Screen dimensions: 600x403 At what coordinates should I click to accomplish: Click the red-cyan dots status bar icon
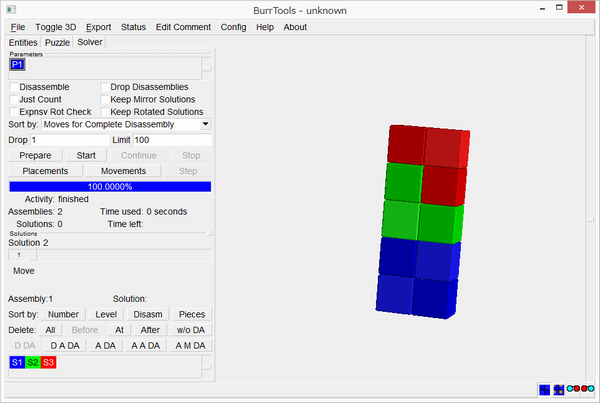click(587, 388)
